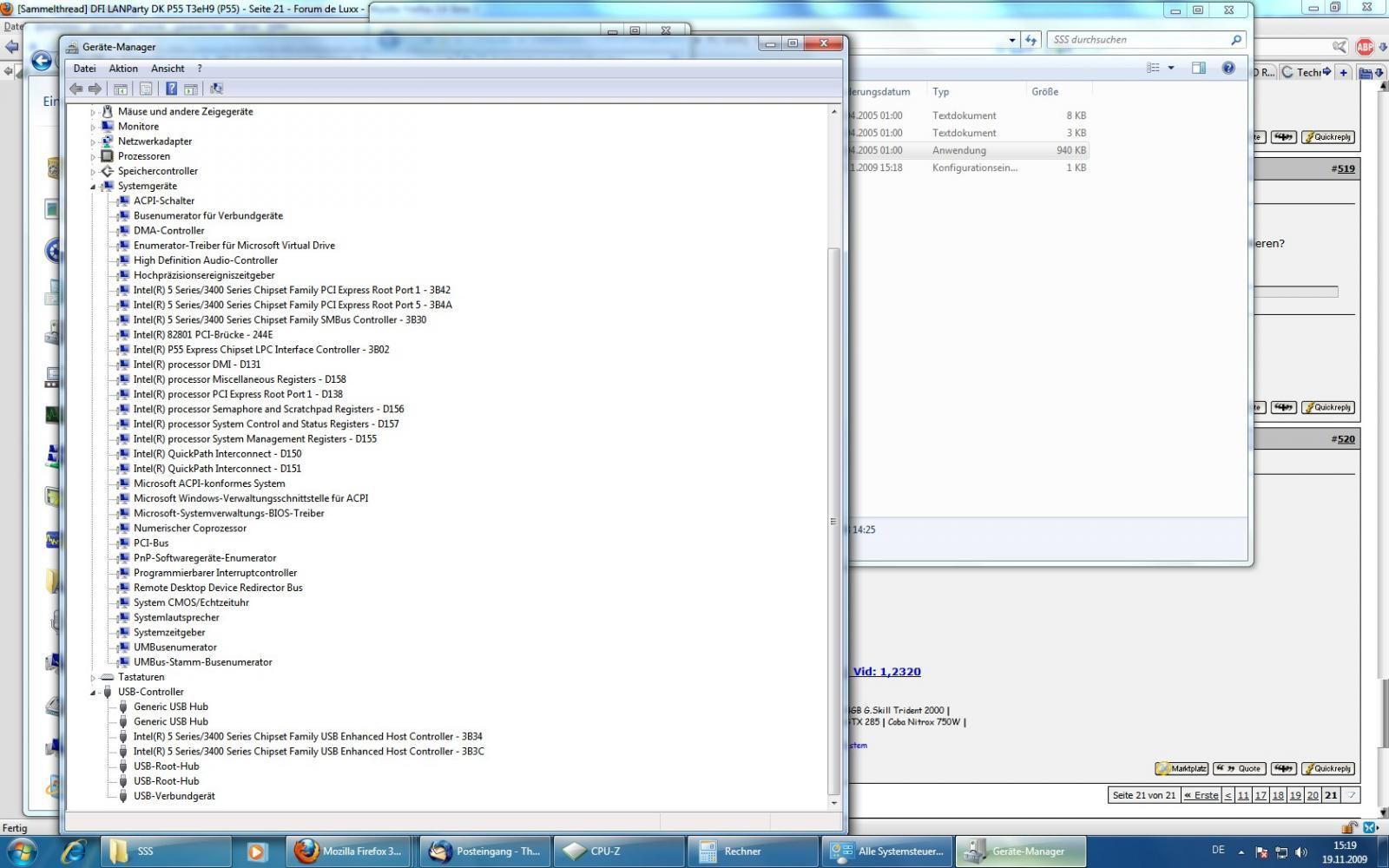Open Windows Media Player taskbar icon
This screenshot has height=868, width=1389.
point(256,852)
